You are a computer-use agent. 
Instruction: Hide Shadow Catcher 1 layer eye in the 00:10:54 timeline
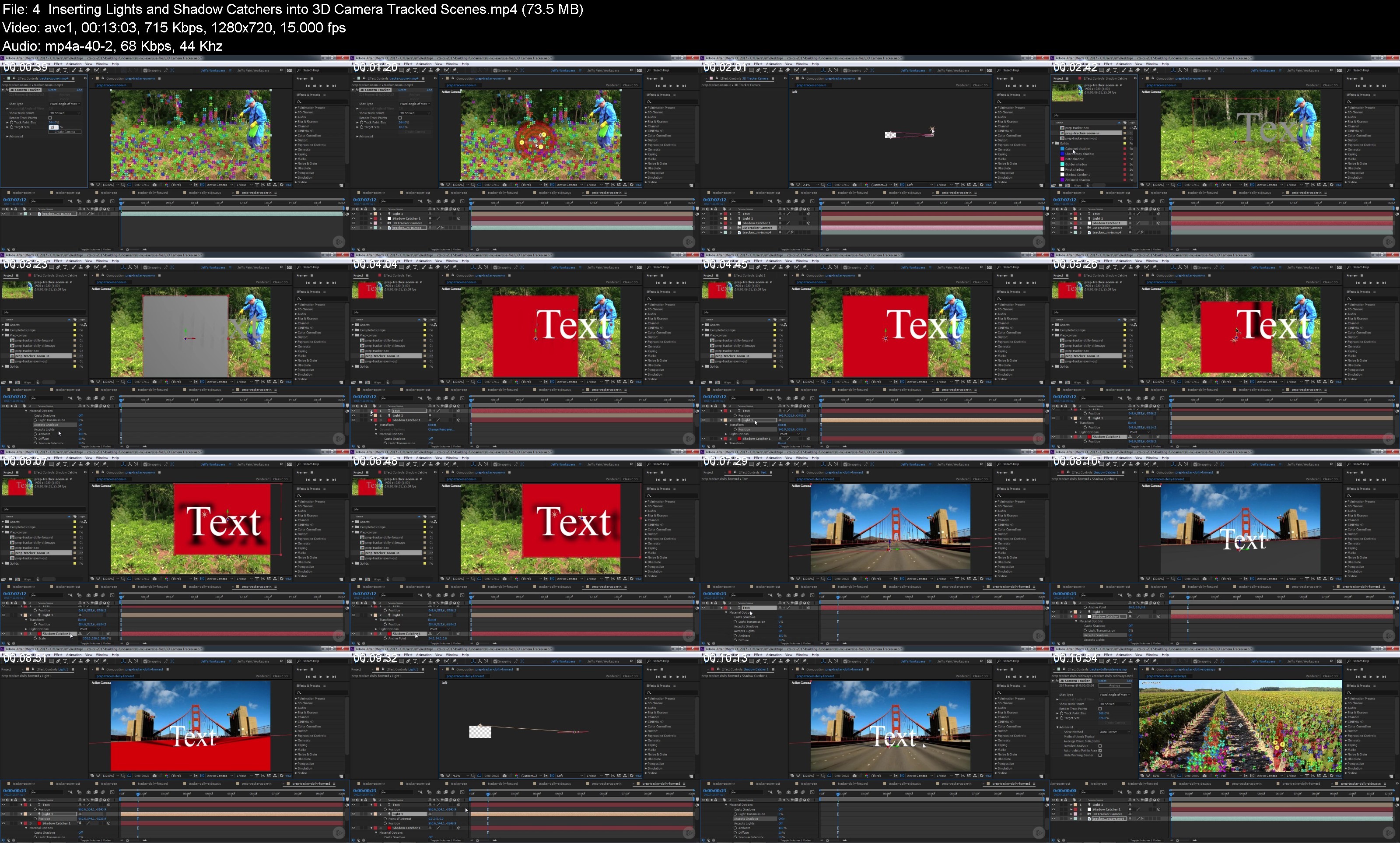(x=1053, y=809)
